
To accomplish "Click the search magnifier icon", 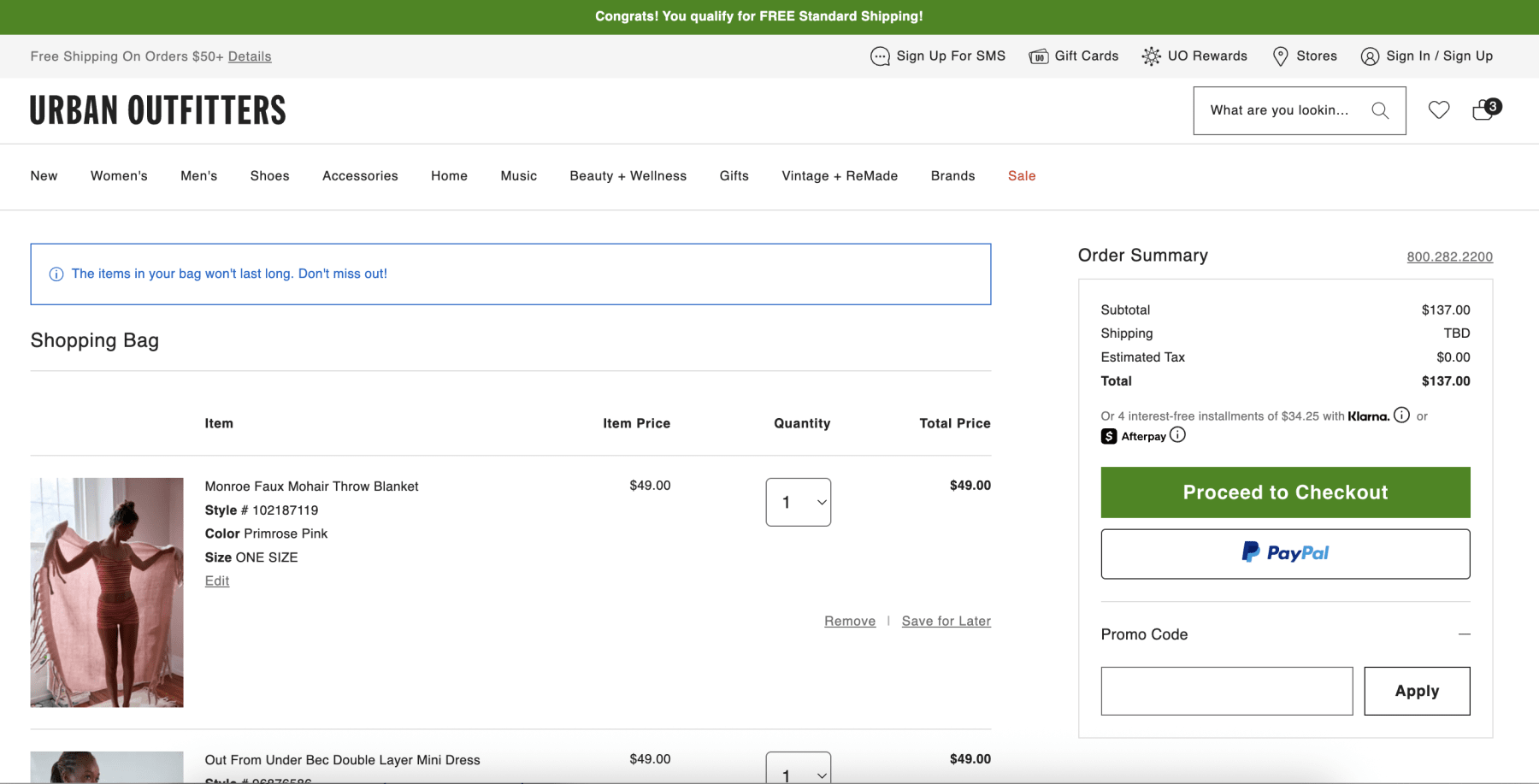I will [1380, 110].
